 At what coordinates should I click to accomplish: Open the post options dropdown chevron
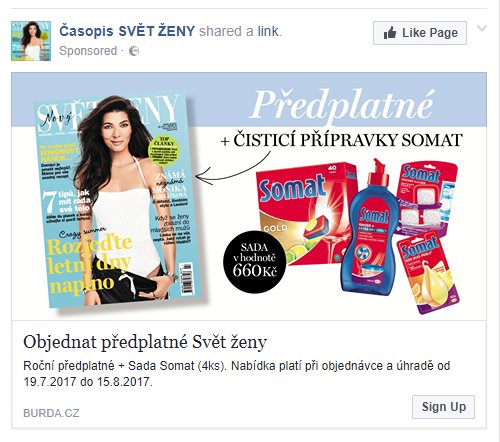point(482,28)
